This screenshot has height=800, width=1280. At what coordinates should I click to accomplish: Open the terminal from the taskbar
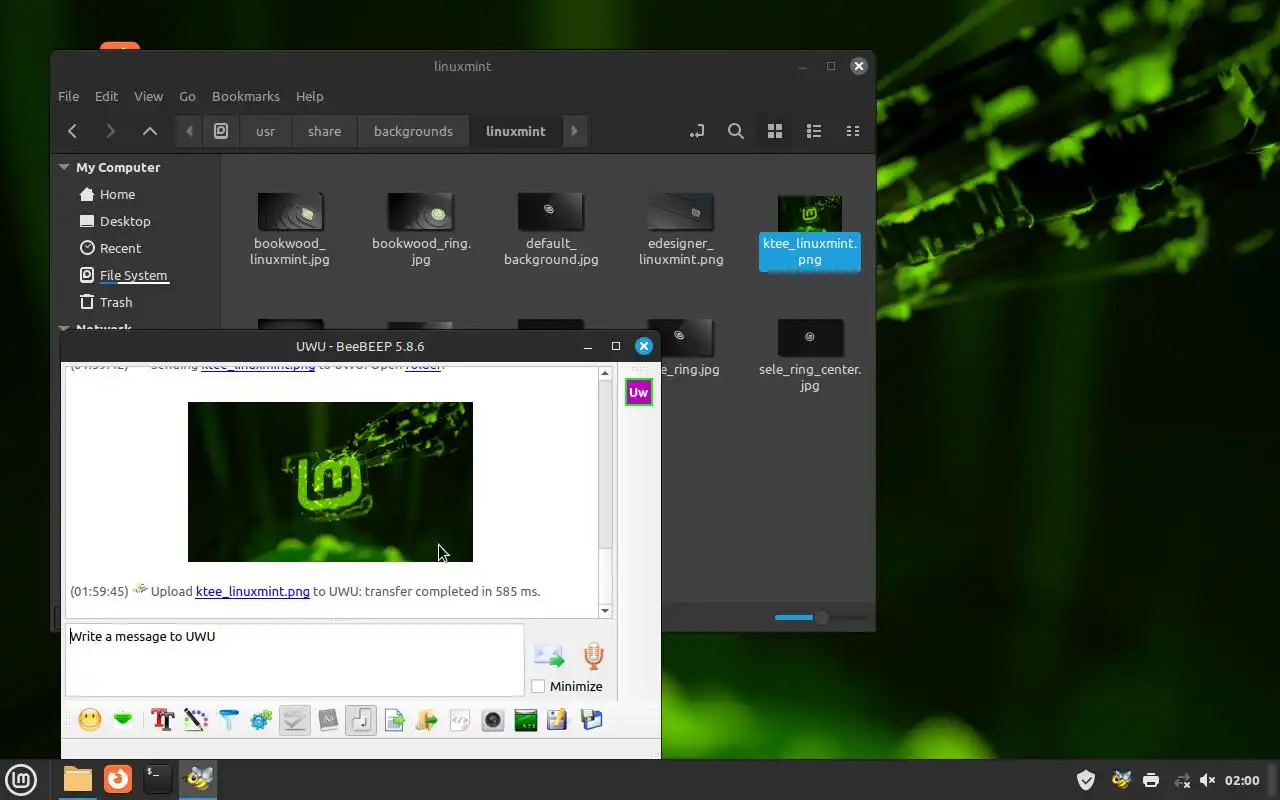[x=157, y=778]
